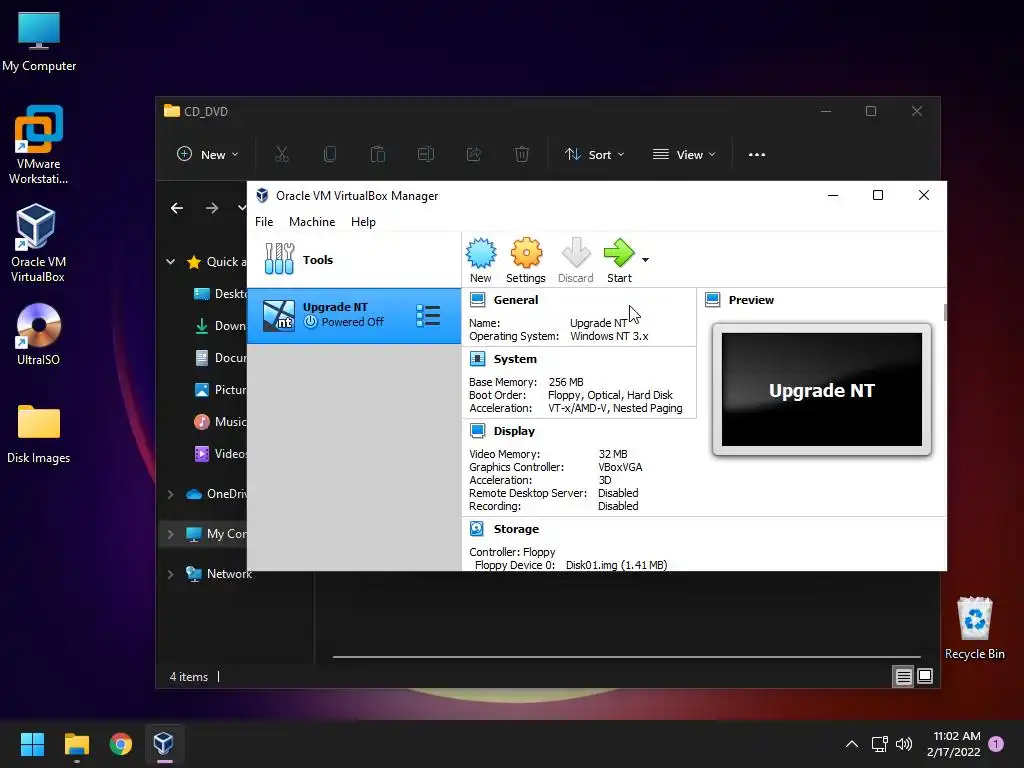This screenshot has height=768, width=1024.
Task: Open the Help menu in VirtualBox
Action: pyautogui.click(x=363, y=222)
